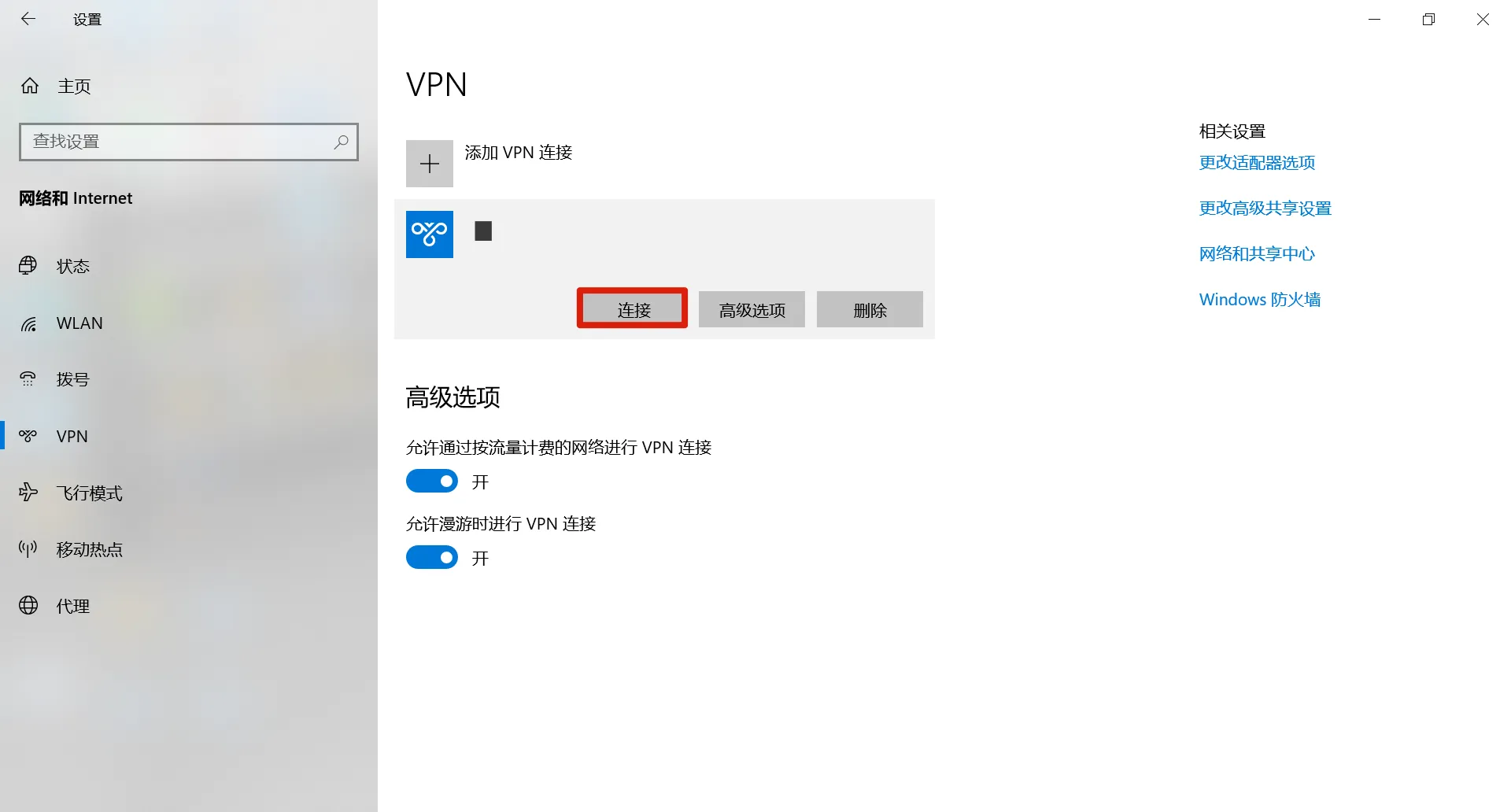Click the 移动热点 hotspot icon
1511x812 pixels.
(28, 549)
